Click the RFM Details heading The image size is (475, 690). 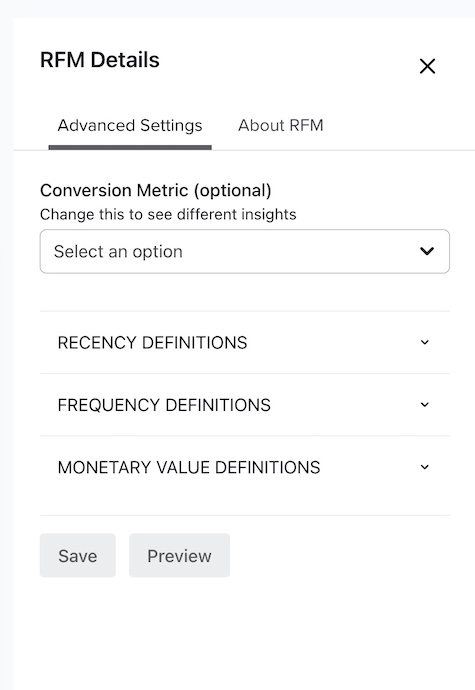pyautogui.click(x=100, y=60)
